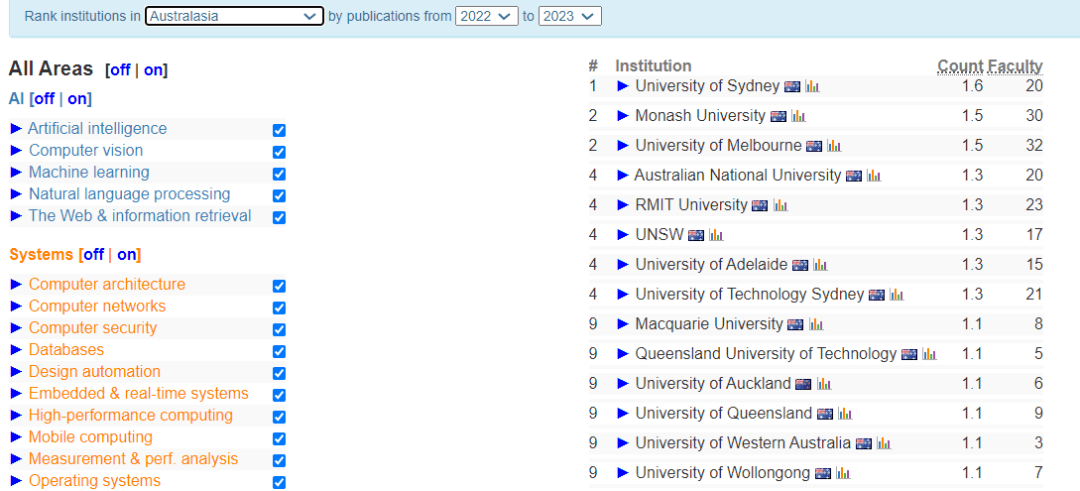The image size is (1080, 491).
Task: Open Monash University bar chart icon
Action: tap(798, 116)
